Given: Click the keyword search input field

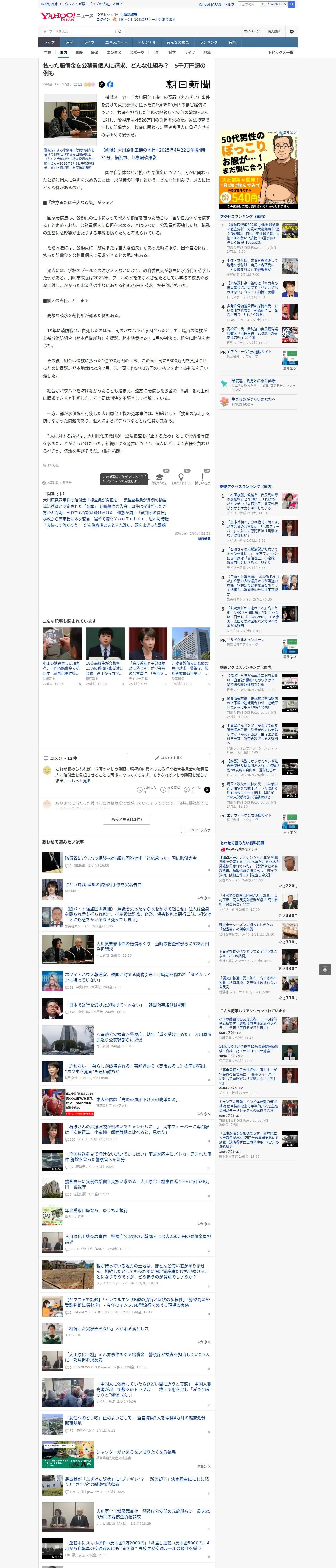Looking at the screenshot, I should 79,32.
